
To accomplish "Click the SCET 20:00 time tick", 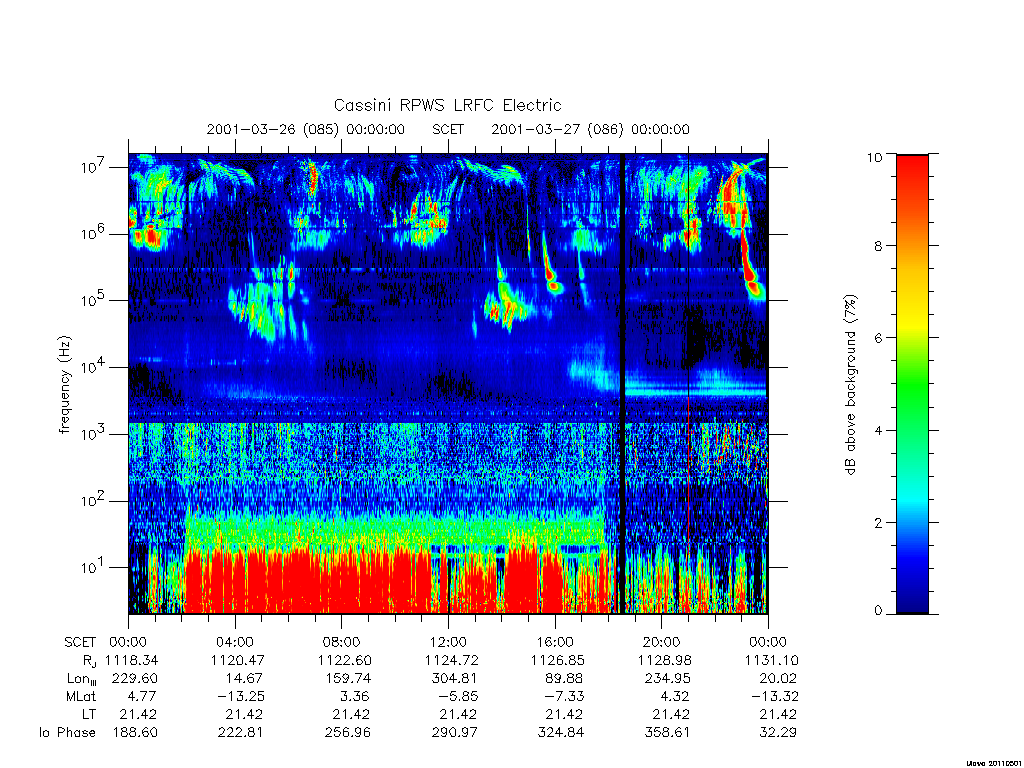I will click(x=662, y=642).
